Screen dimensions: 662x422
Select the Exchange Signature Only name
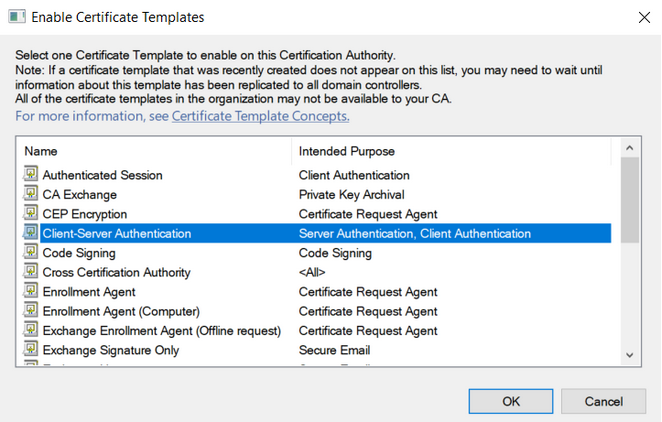(x=111, y=350)
